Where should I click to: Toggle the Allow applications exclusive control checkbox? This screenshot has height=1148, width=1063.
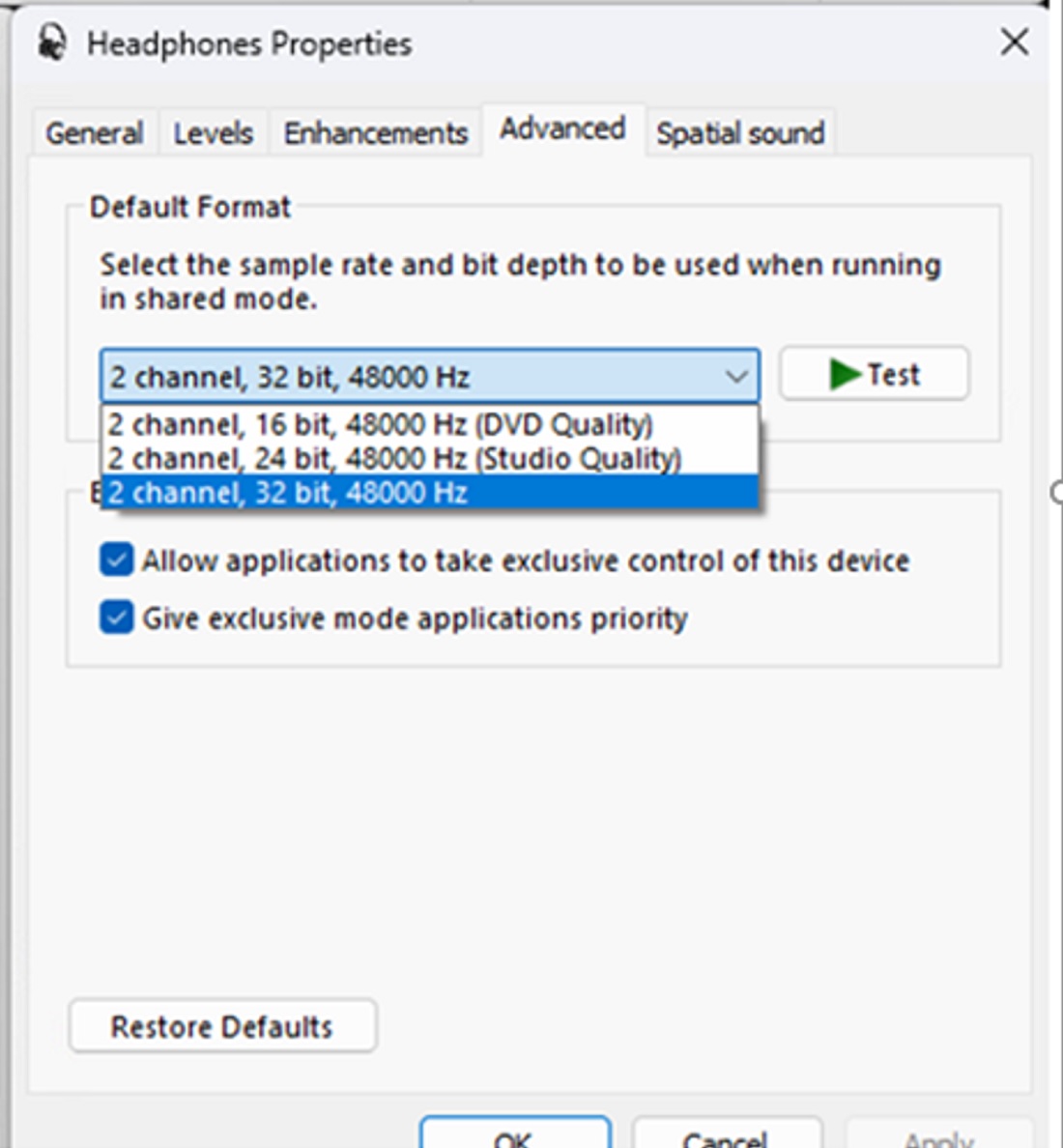[116, 559]
